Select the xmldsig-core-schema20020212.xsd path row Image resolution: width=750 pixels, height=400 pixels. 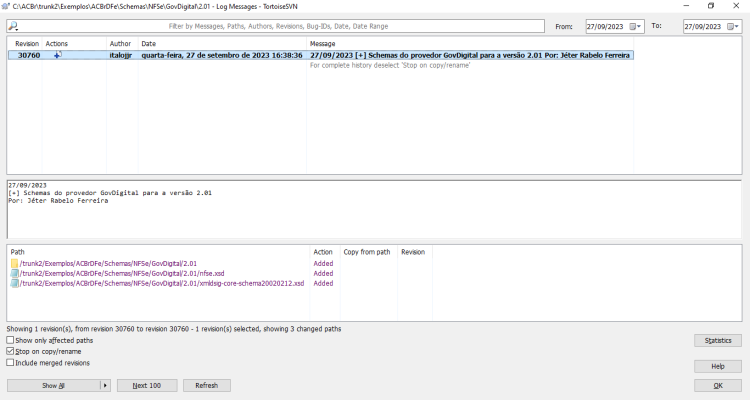tap(162, 284)
